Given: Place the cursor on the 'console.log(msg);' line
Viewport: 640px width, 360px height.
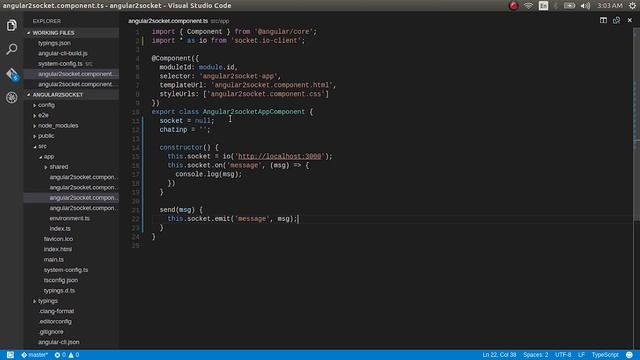Looking at the screenshot, I should (x=209, y=174).
